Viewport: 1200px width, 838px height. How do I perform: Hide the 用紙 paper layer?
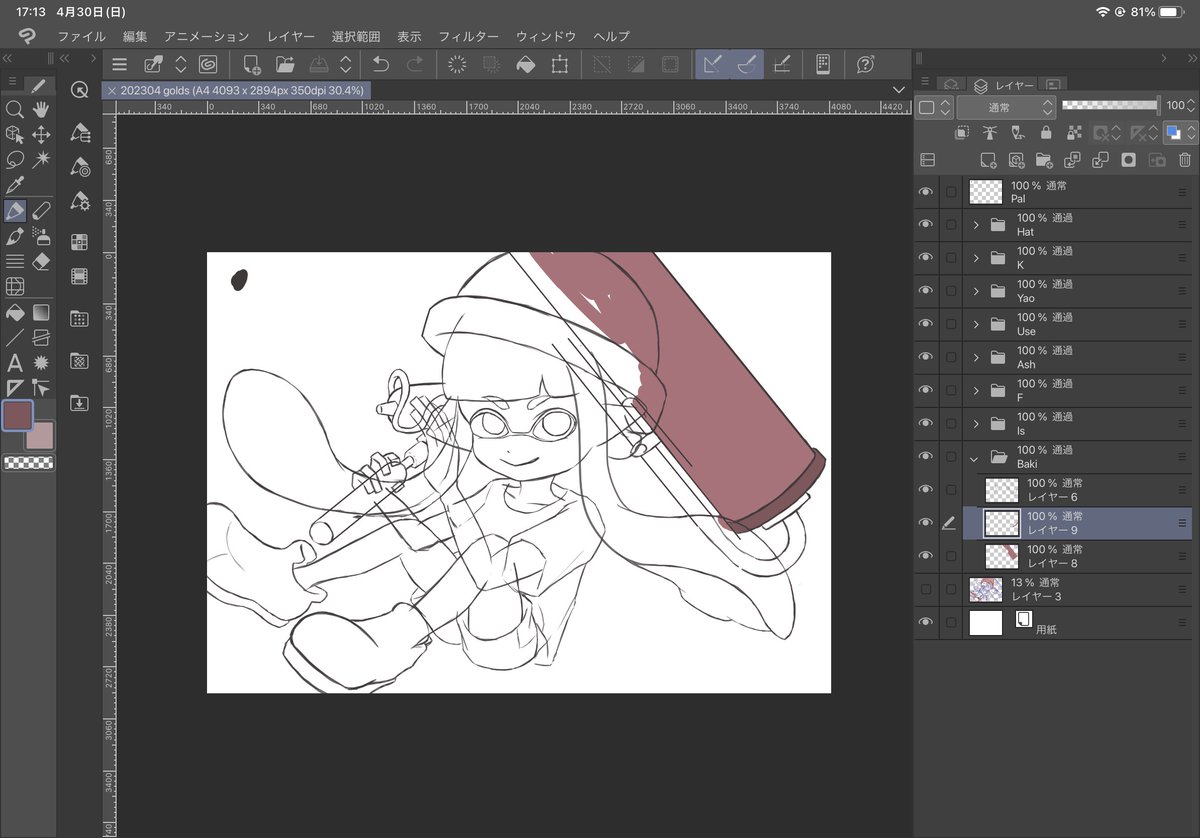(x=926, y=622)
